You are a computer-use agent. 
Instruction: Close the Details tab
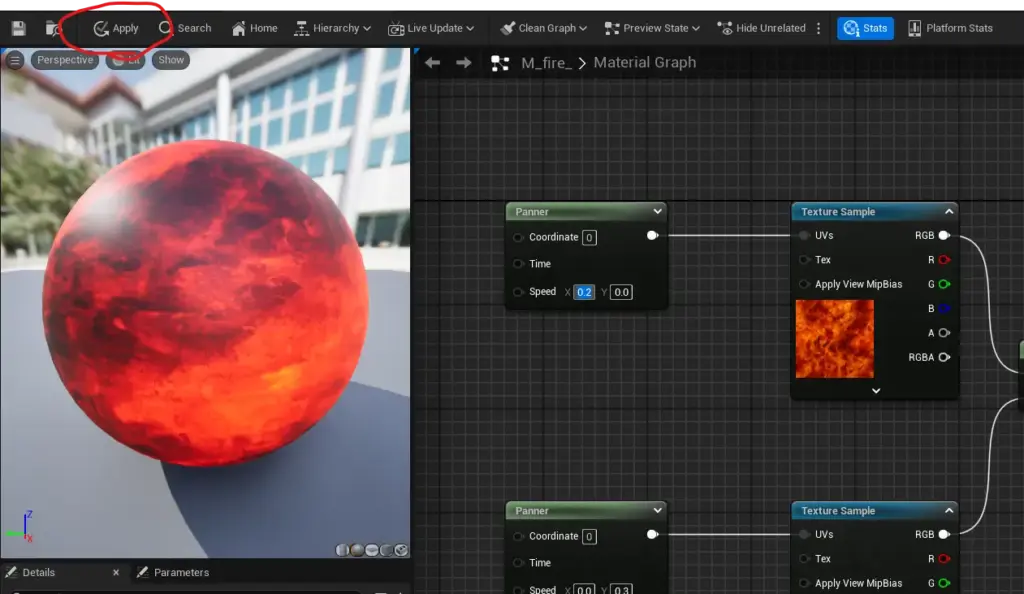116,572
